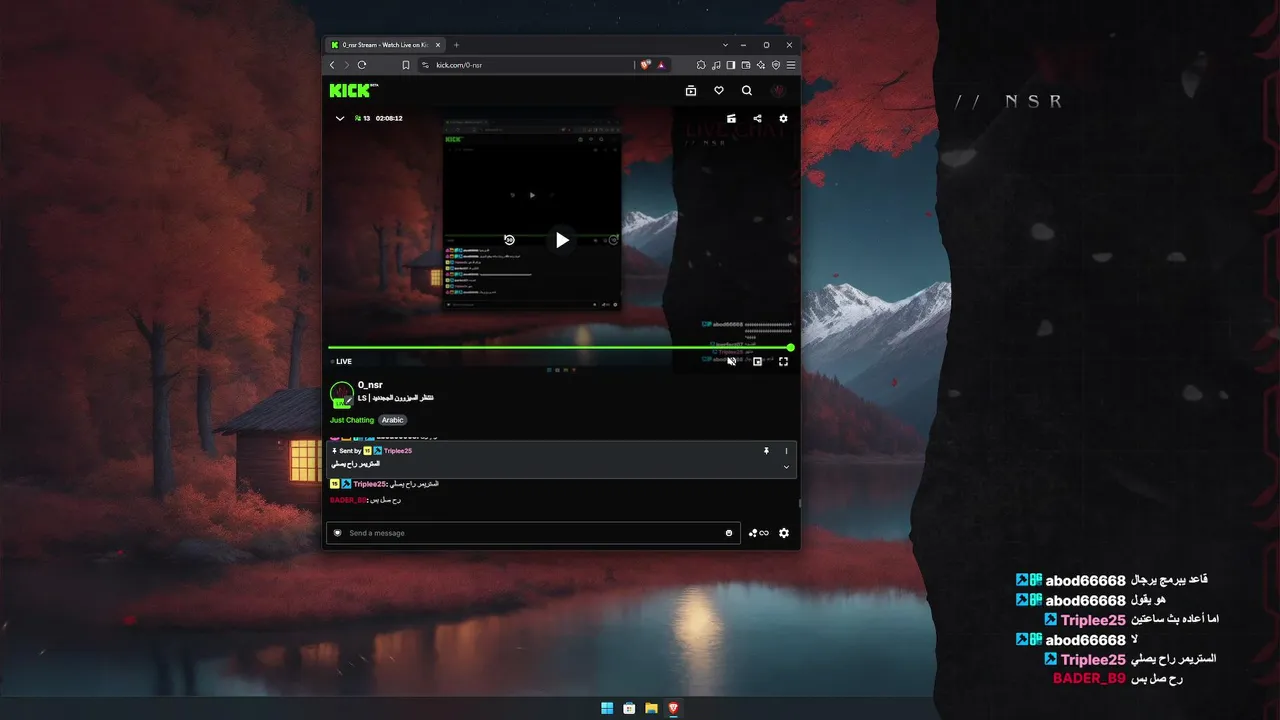Open Brave Wallet icon
1280x720 pixels.
pos(746,65)
